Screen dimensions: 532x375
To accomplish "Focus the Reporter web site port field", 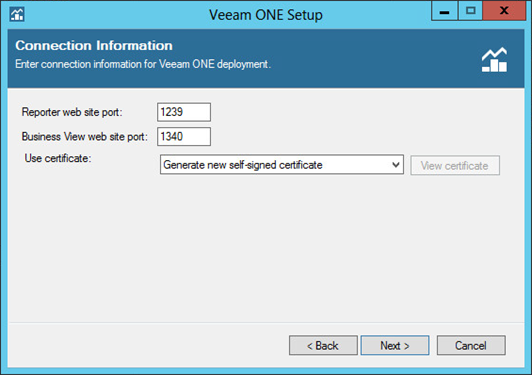I will pyautogui.click(x=184, y=112).
